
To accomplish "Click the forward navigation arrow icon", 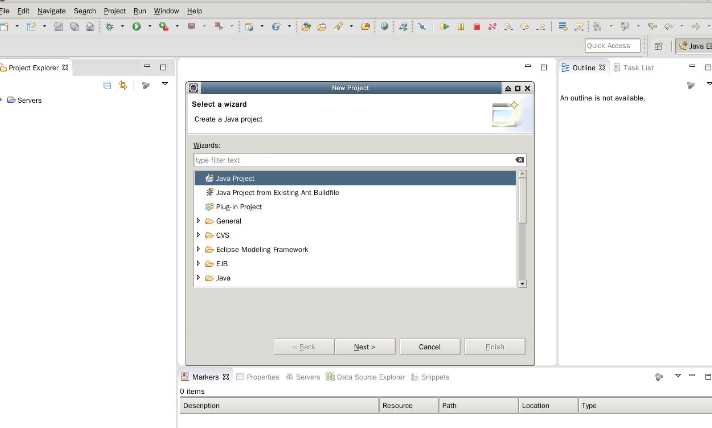I will 695,27.
